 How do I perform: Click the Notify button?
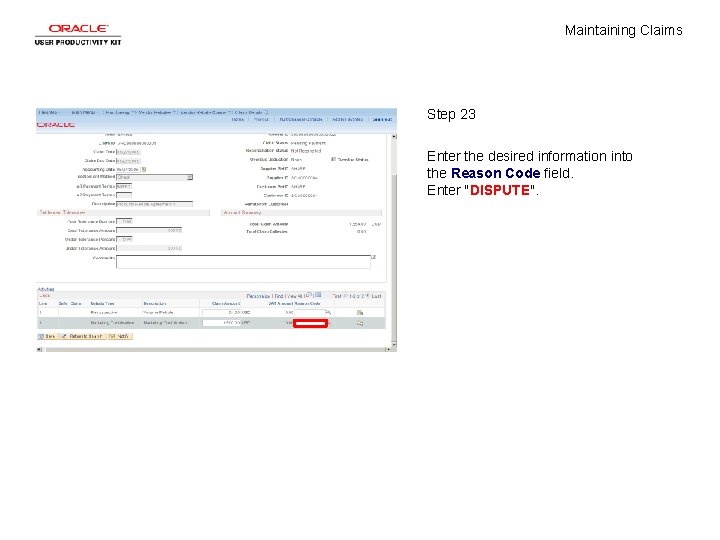coord(120,337)
